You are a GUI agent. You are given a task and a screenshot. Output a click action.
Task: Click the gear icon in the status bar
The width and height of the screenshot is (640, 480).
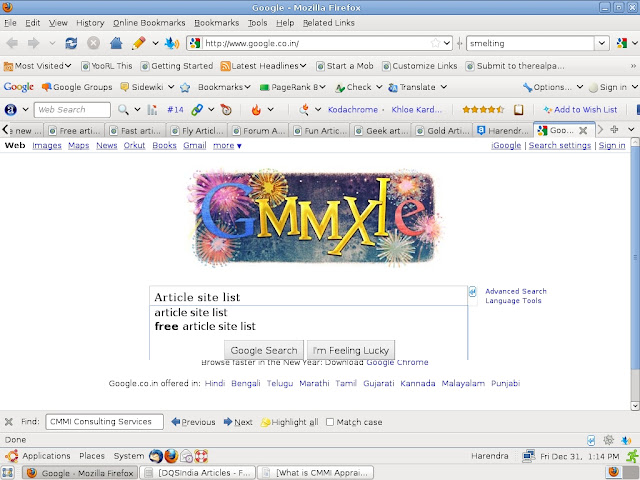pos(609,440)
